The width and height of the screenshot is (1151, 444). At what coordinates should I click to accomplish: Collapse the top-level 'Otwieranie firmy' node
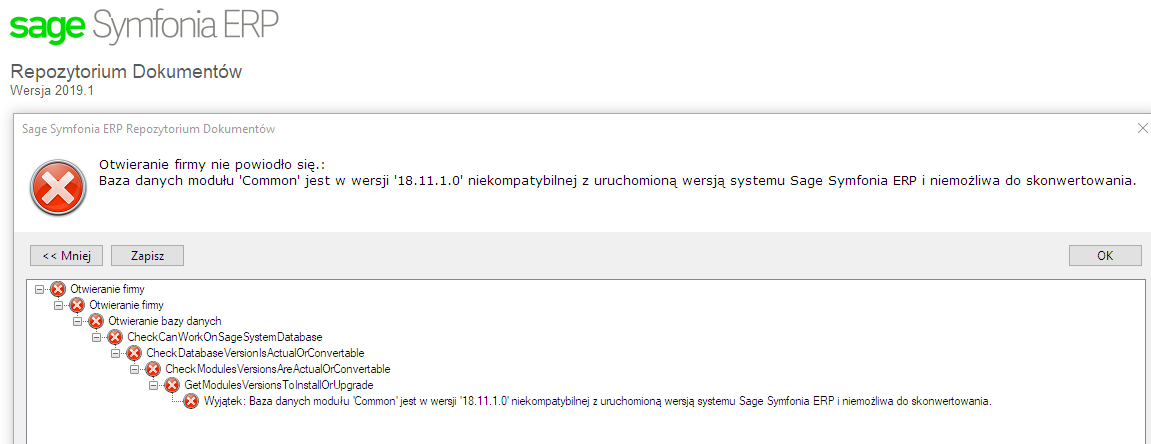tap(39, 289)
